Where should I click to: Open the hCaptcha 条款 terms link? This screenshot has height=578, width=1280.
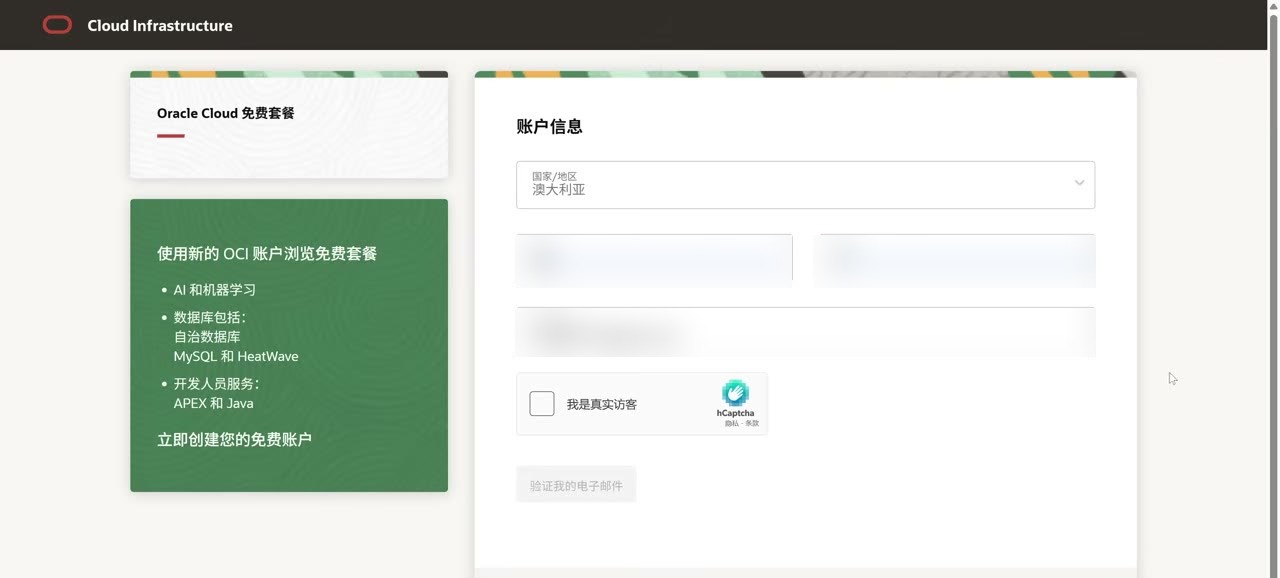tap(752, 424)
